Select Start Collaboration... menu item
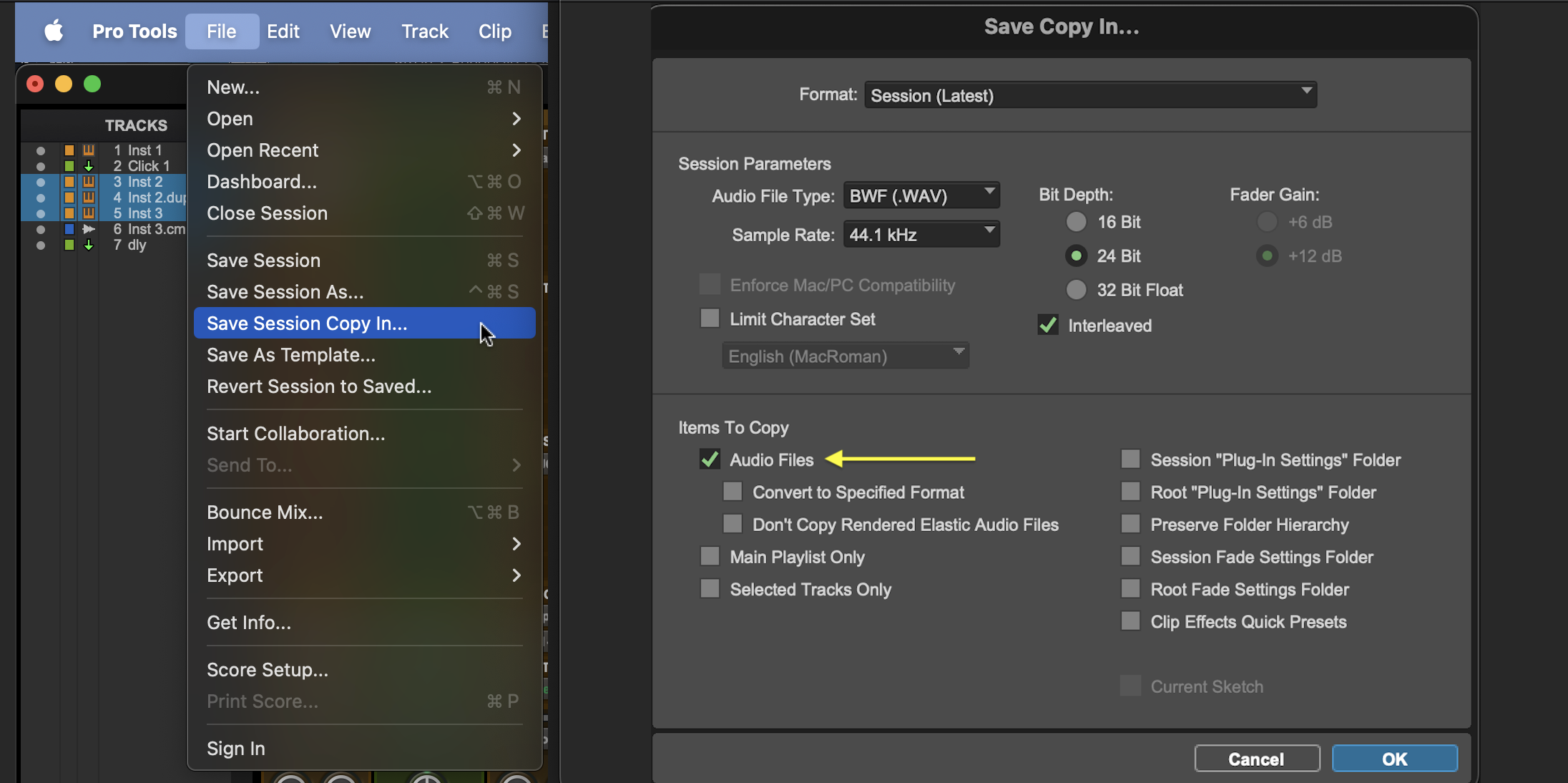Image resolution: width=1568 pixels, height=783 pixels. 365,434
